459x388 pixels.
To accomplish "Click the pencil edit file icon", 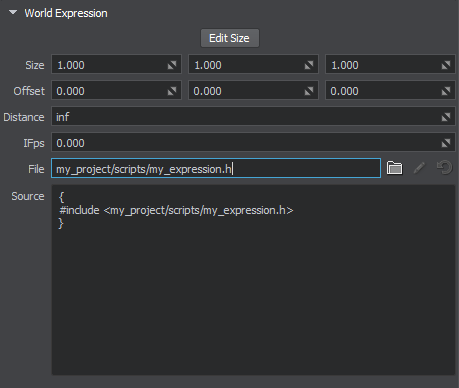I will coord(419,168).
